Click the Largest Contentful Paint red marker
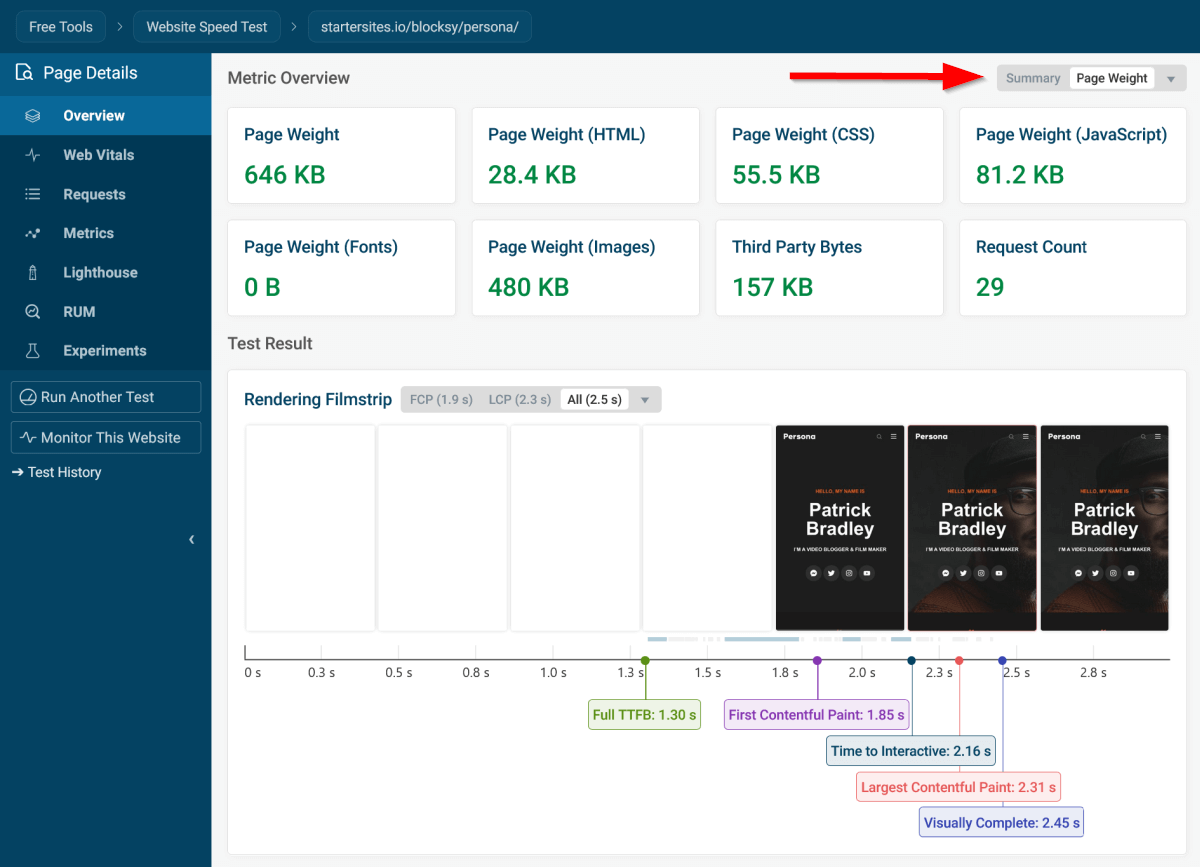1200x867 pixels. [959, 660]
